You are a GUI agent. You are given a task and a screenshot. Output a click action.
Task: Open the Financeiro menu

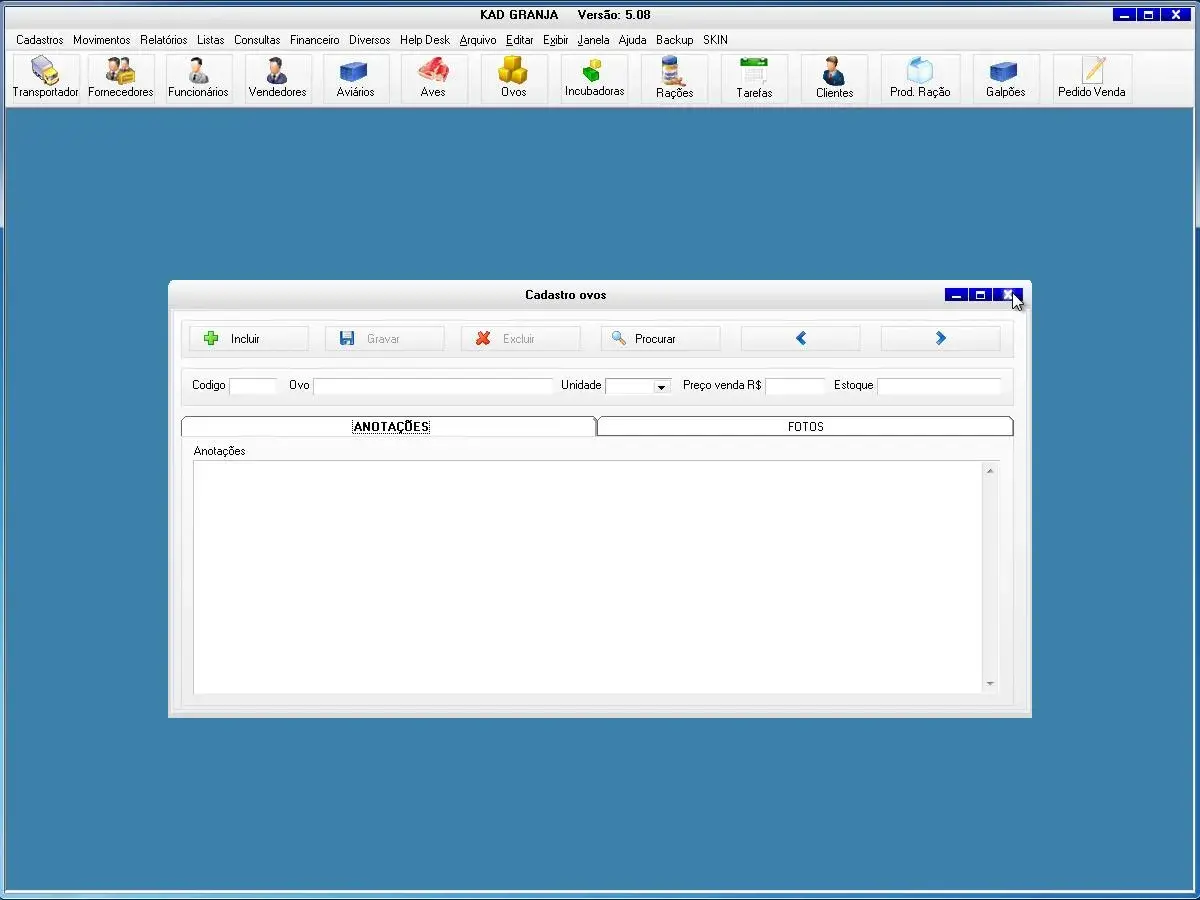pos(315,40)
